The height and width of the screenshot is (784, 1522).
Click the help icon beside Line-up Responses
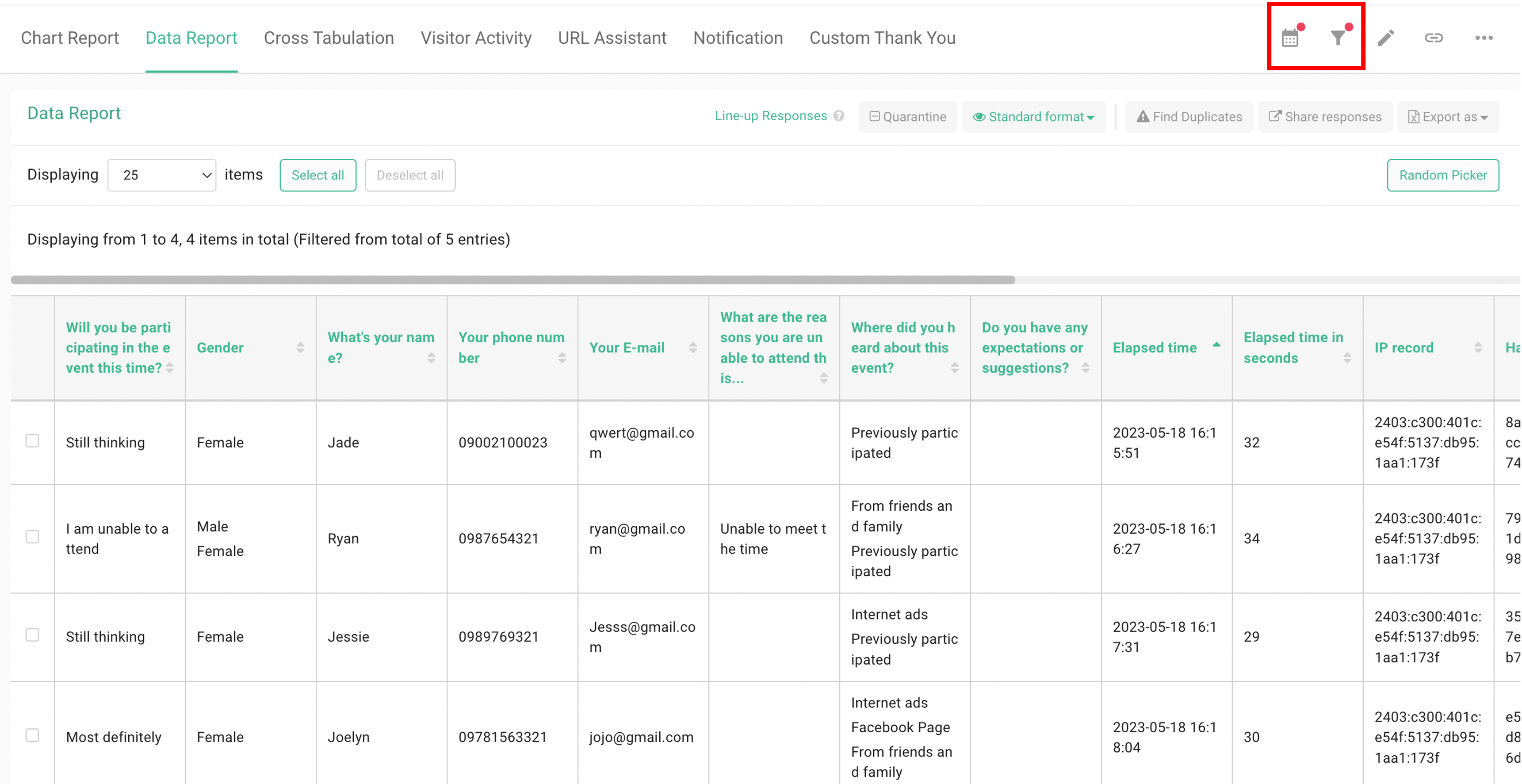pyautogui.click(x=838, y=116)
